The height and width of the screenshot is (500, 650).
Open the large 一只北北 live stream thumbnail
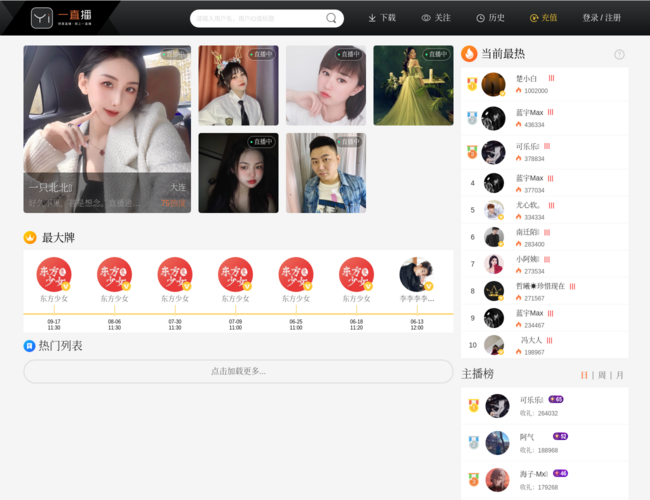(x=107, y=129)
